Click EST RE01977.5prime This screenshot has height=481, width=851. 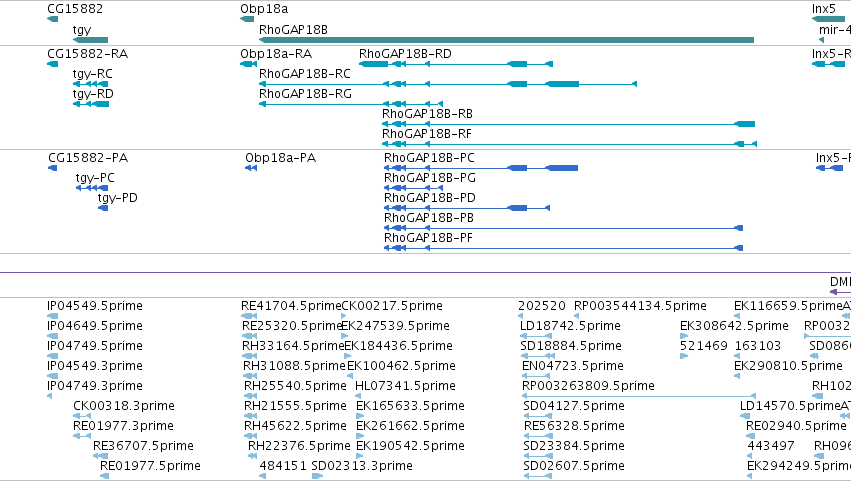click(x=150, y=467)
